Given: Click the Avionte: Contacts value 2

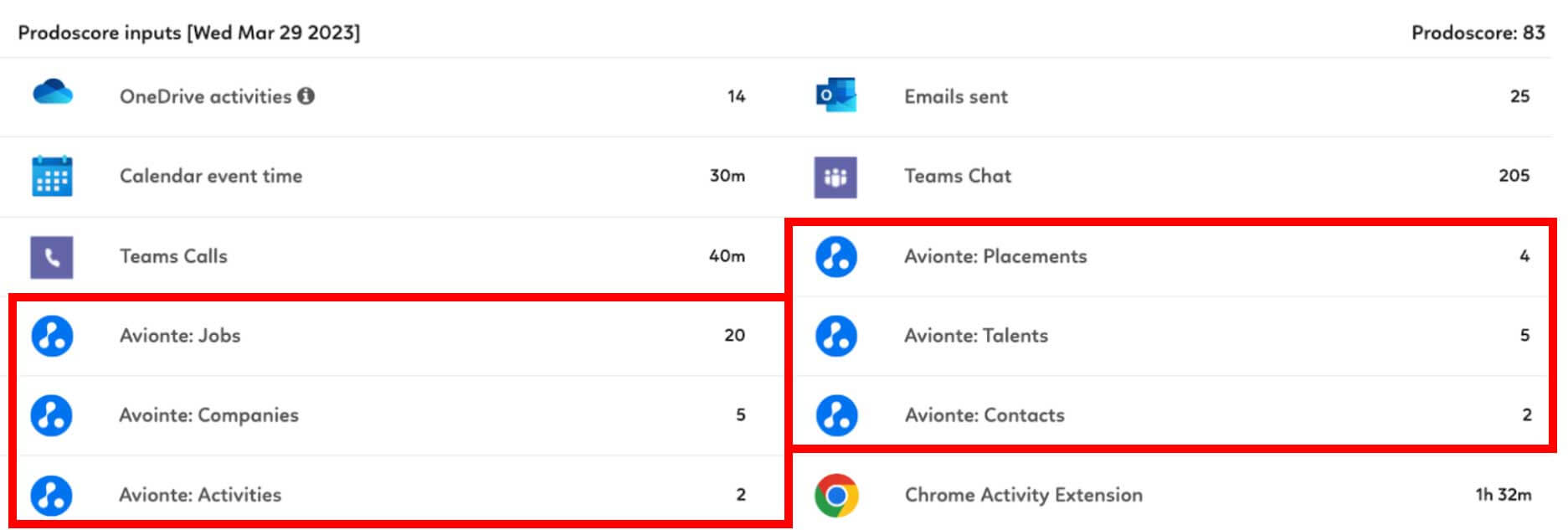Looking at the screenshot, I should (1526, 415).
